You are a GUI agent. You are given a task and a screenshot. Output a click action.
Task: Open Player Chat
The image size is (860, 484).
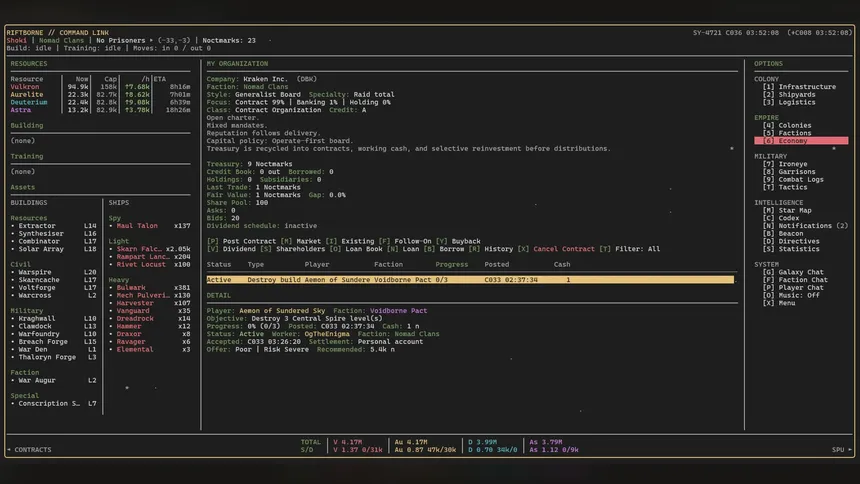click(x=793, y=288)
